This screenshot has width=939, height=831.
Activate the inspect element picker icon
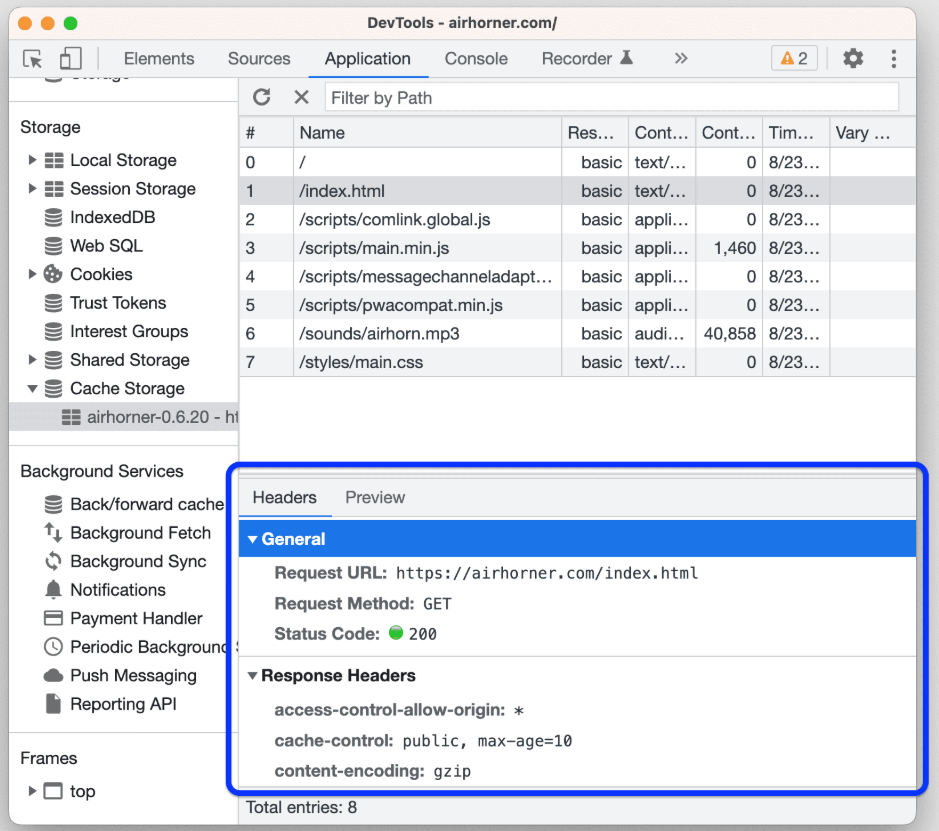point(33,59)
